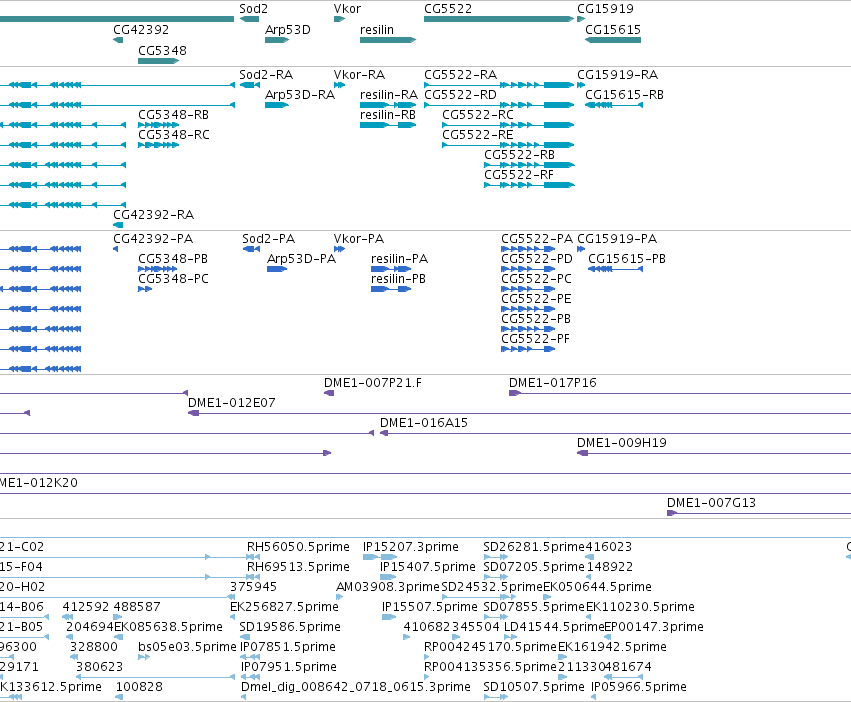Click transcript label resilin-RB

[x=388, y=115]
